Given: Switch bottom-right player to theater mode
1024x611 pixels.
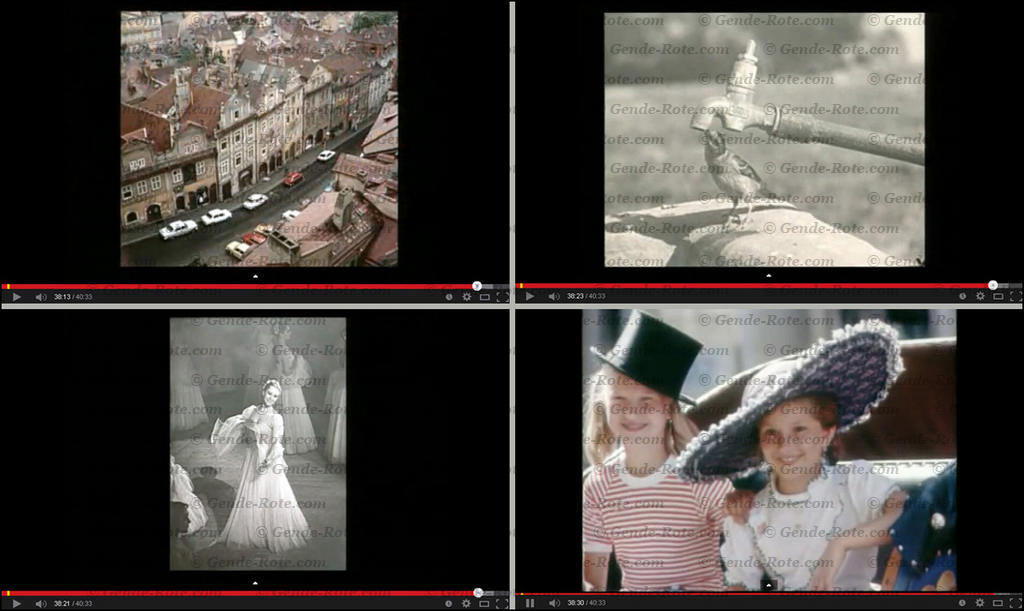Looking at the screenshot, I should pos(998,603).
